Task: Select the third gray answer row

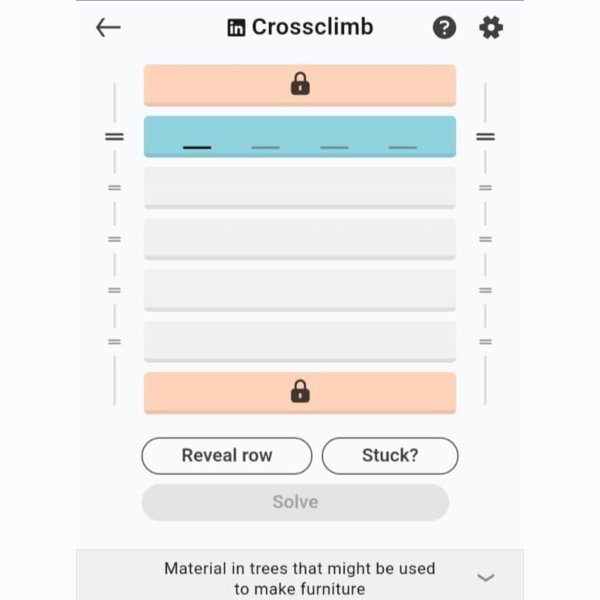Action: pyautogui.click(x=300, y=290)
